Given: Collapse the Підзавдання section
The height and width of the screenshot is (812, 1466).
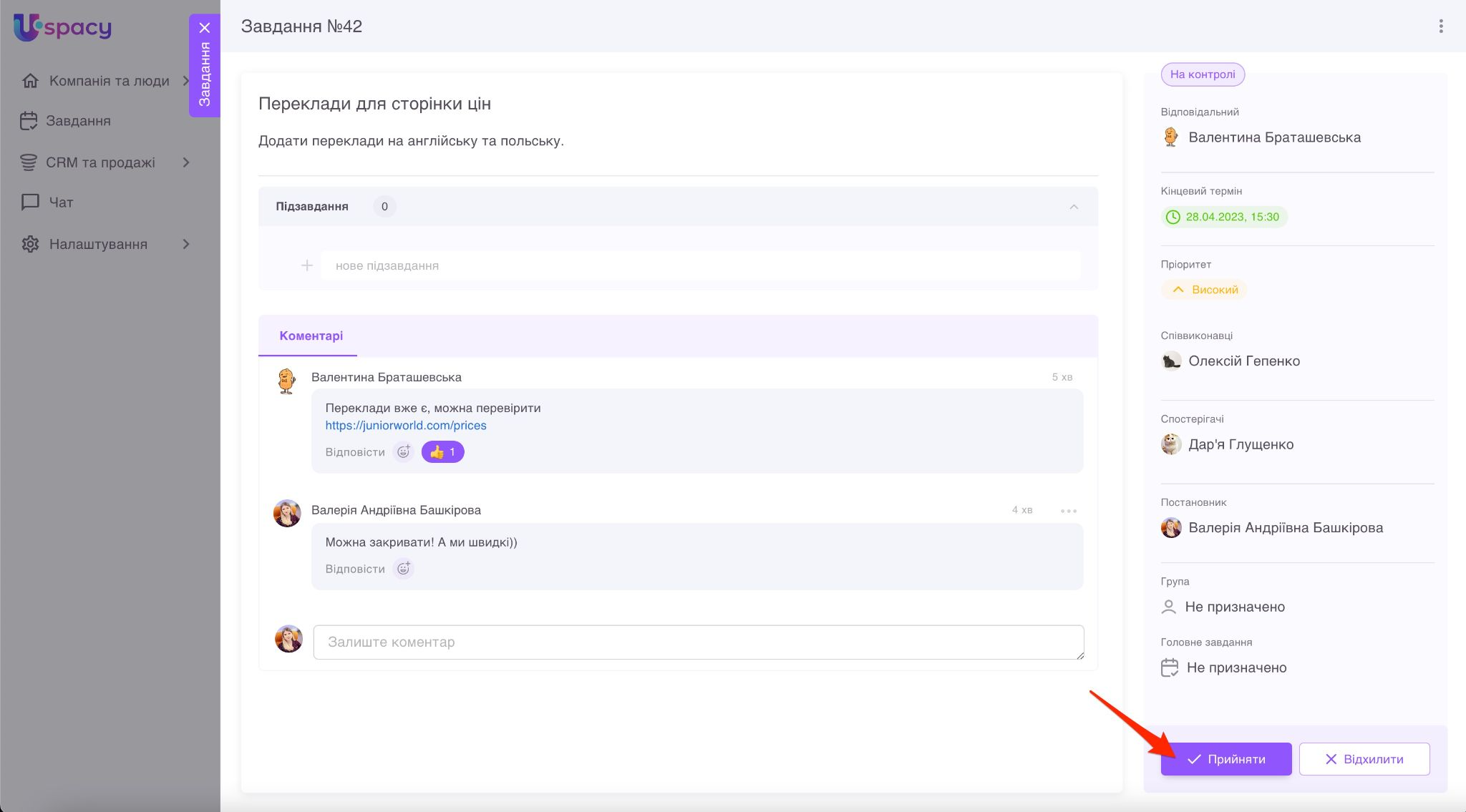Looking at the screenshot, I should 1073,207.
